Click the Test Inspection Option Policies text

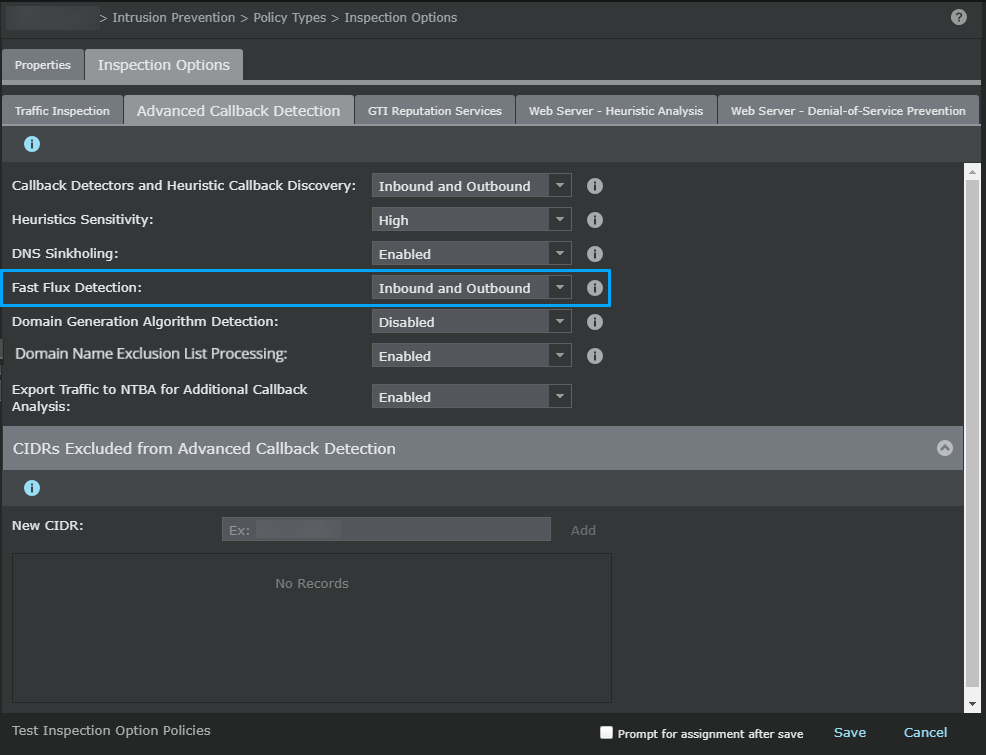(x=111, y=730)
